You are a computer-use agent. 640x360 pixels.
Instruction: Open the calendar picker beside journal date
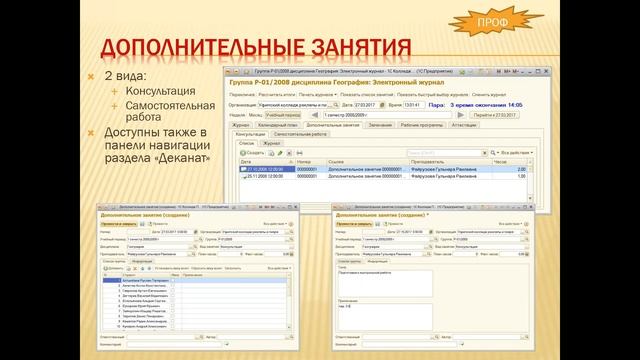pyautogui.click(x=382, y=105)
